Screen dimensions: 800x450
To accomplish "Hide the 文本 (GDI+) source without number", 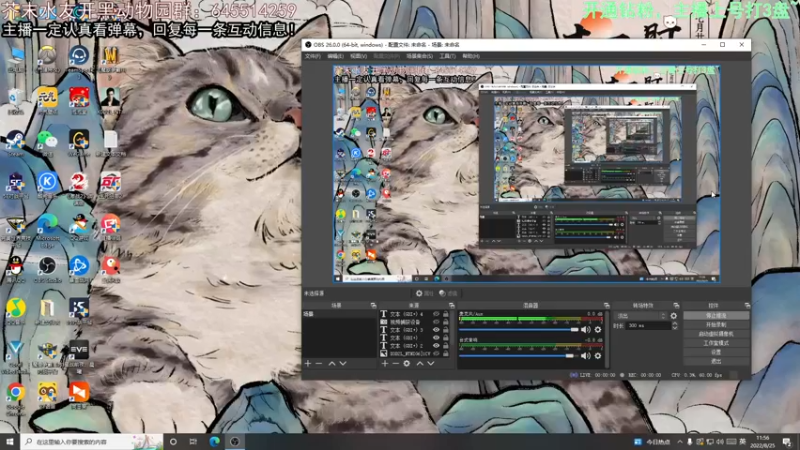I will [436, 338].
